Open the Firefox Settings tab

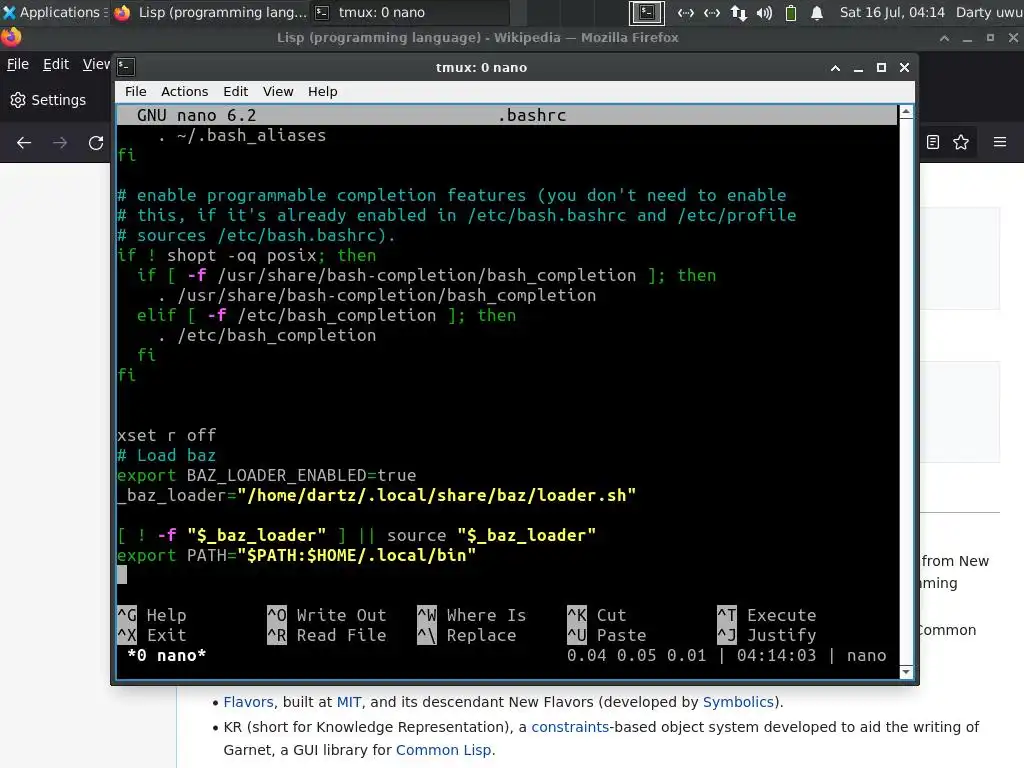pos(49,100)
